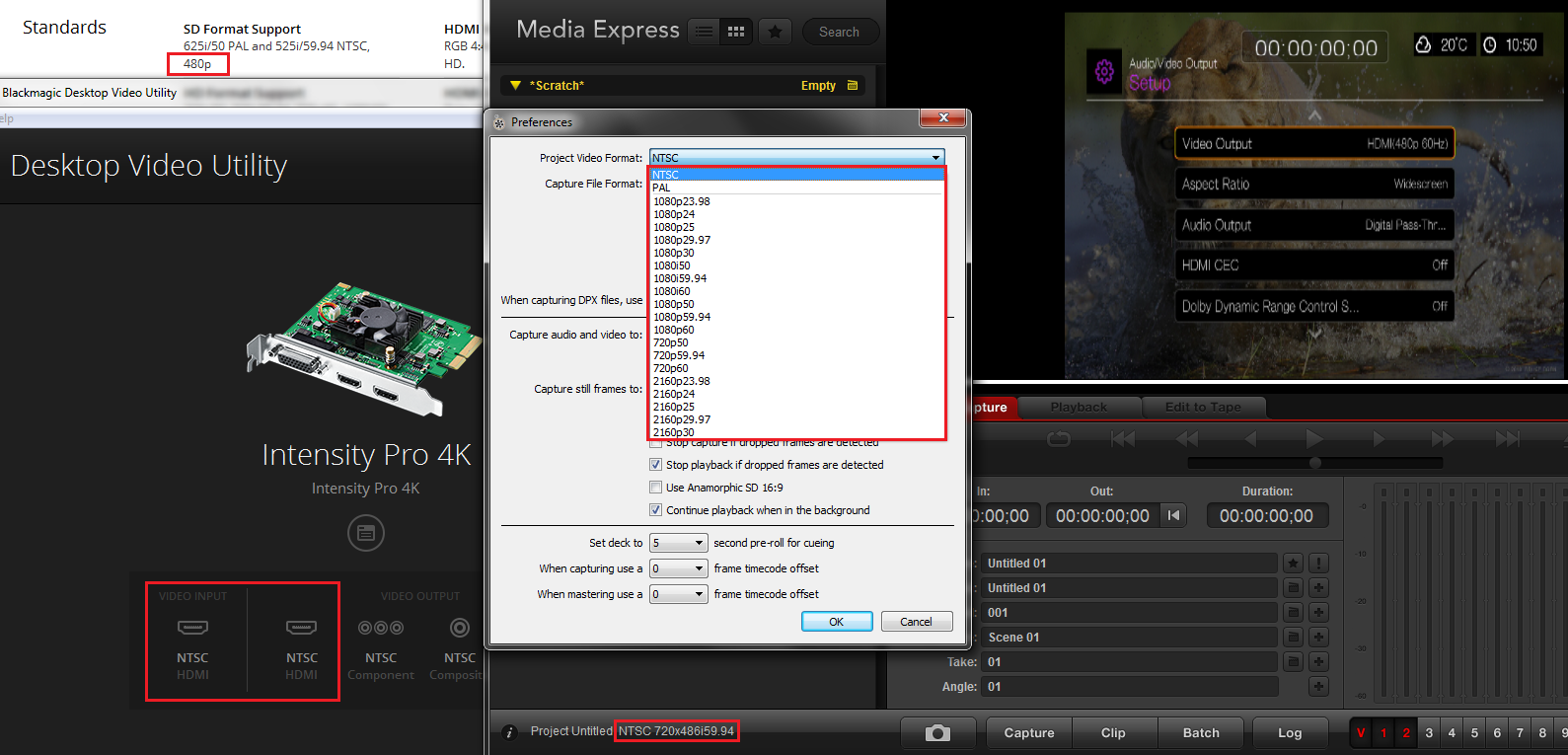1568x755 pixels.
Task: Click the favorites star in Media Express header
Action: pyautogui.click(x=776, y=32)
